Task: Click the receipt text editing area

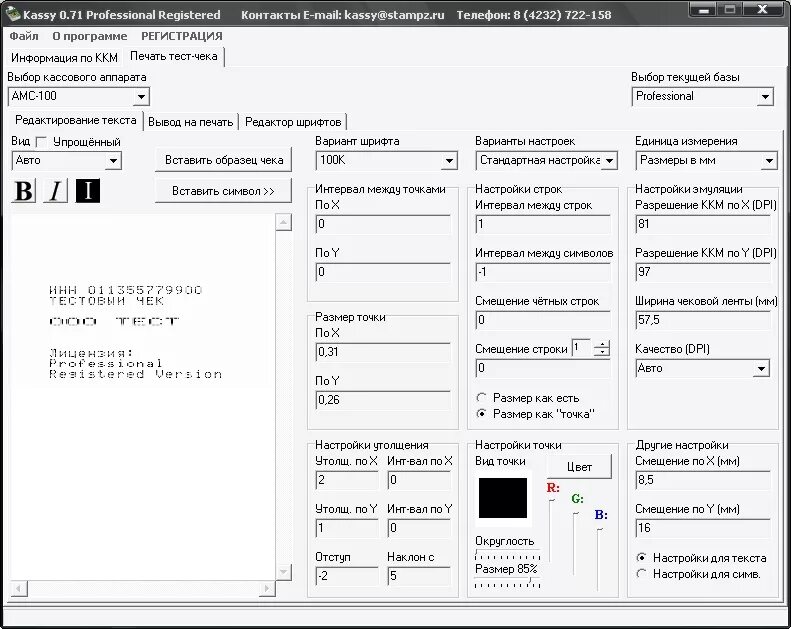Action: pos(143,396)
